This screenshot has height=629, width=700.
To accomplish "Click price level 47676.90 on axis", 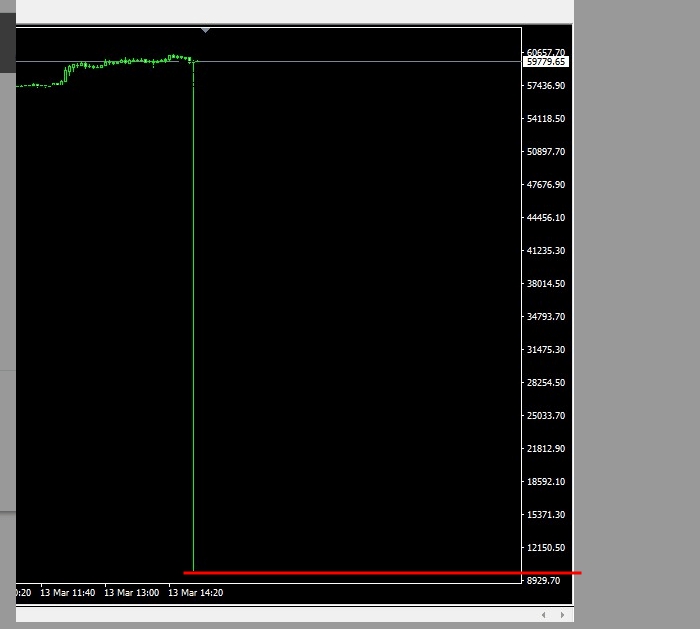I will 546,185.
